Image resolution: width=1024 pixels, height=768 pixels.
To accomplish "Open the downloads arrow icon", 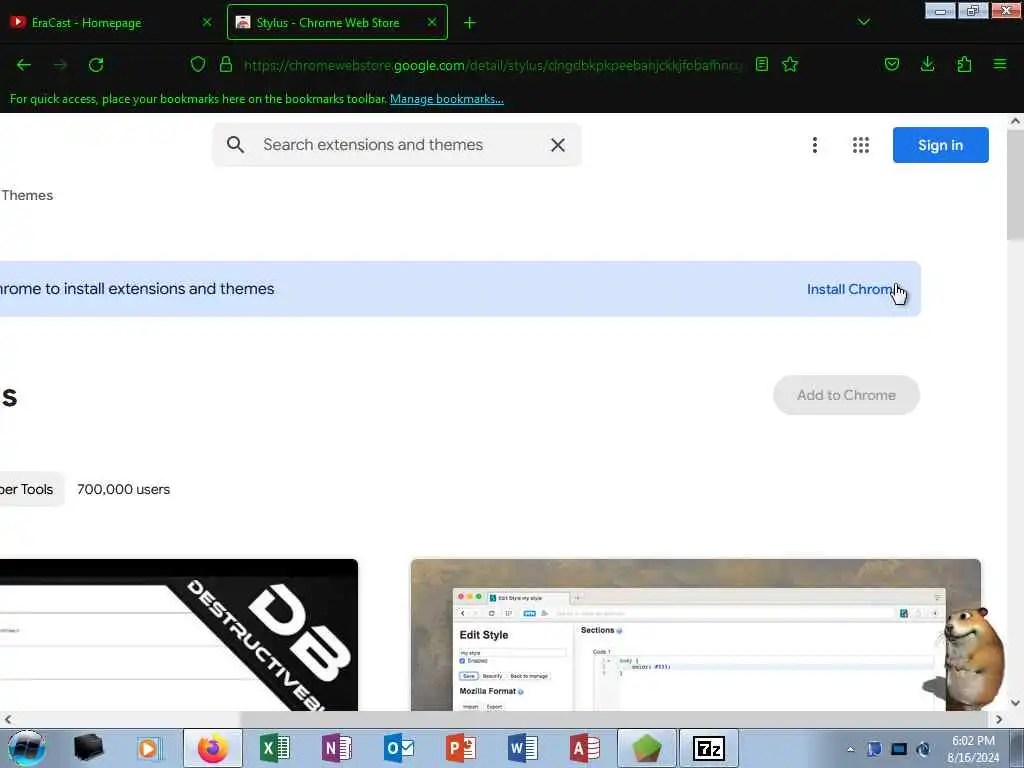I will [x=927, y=64].
